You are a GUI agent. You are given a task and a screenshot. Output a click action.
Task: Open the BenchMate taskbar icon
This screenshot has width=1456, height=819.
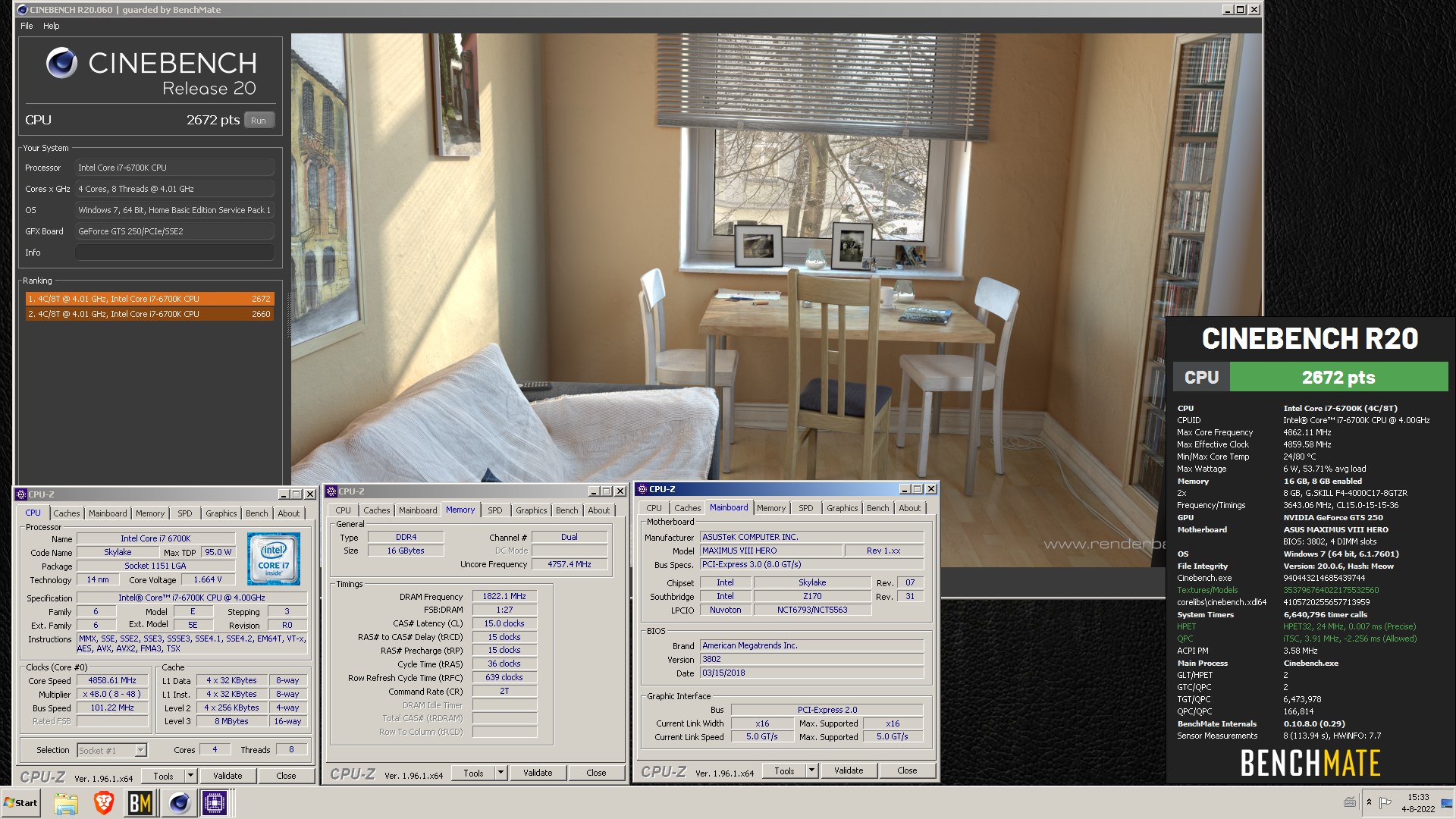pyautogui.click(x=140, y=802)
